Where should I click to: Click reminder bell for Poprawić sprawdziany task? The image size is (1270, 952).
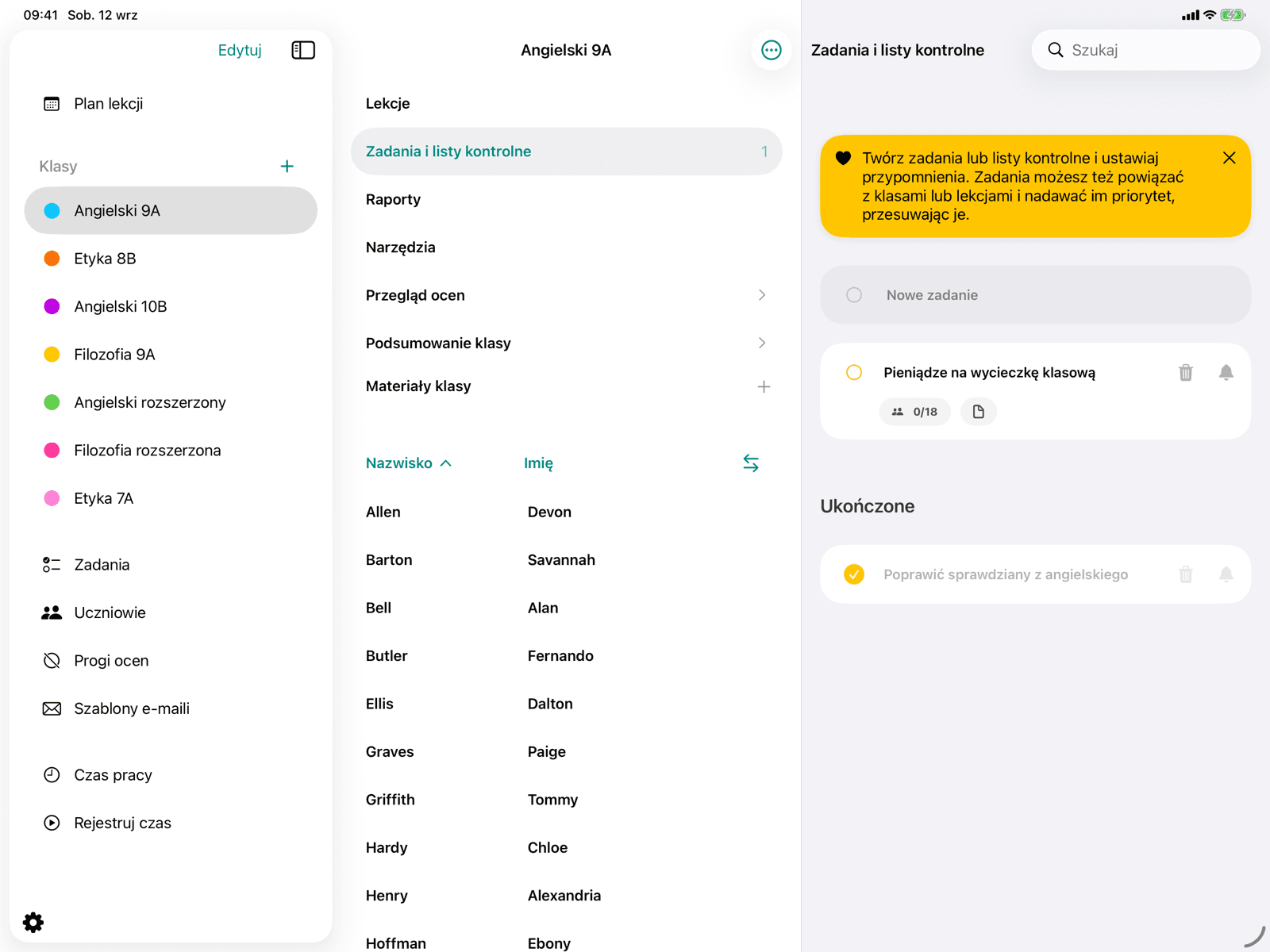point(1226,574)
